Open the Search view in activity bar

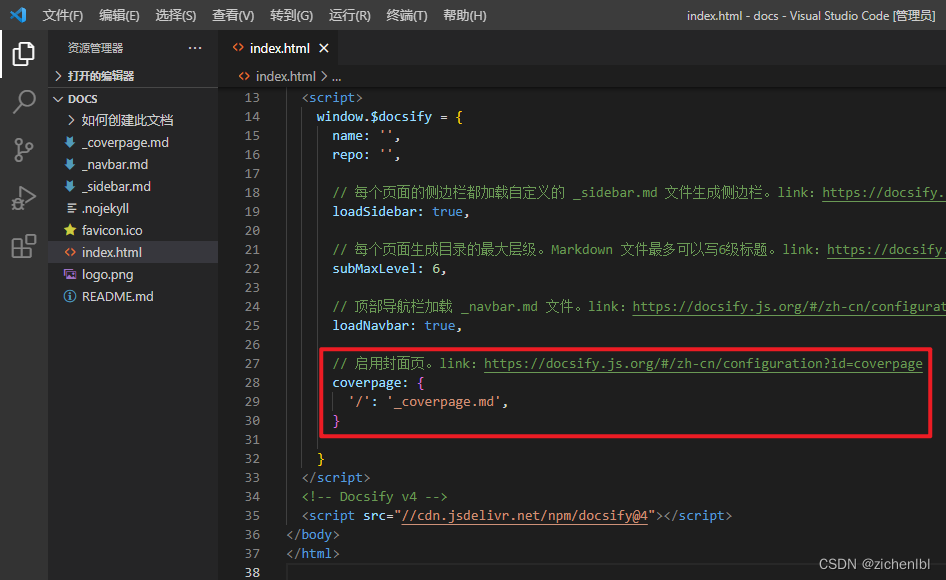(24, 102)
